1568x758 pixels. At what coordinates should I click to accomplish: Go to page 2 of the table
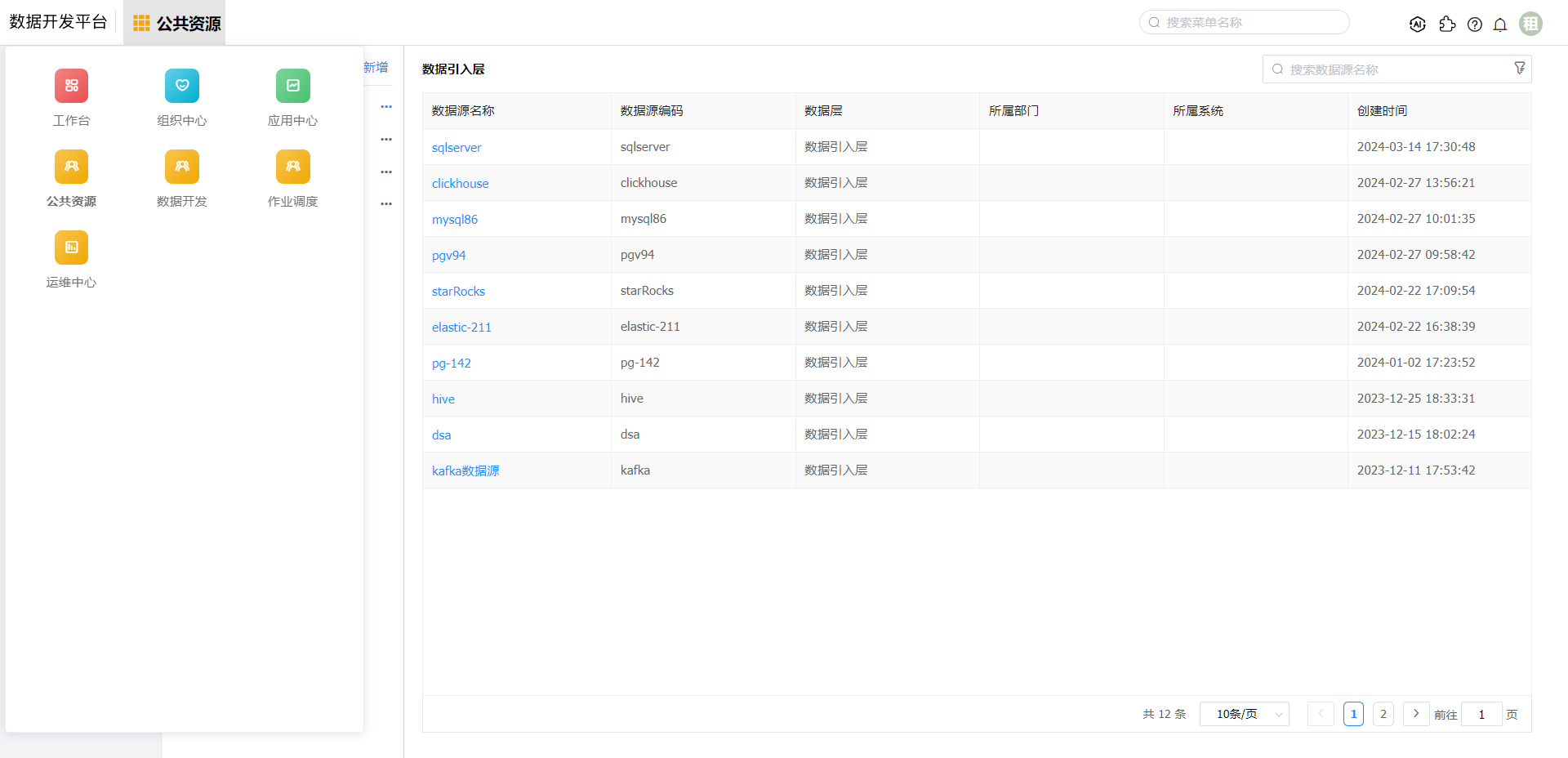point(1383,714)
